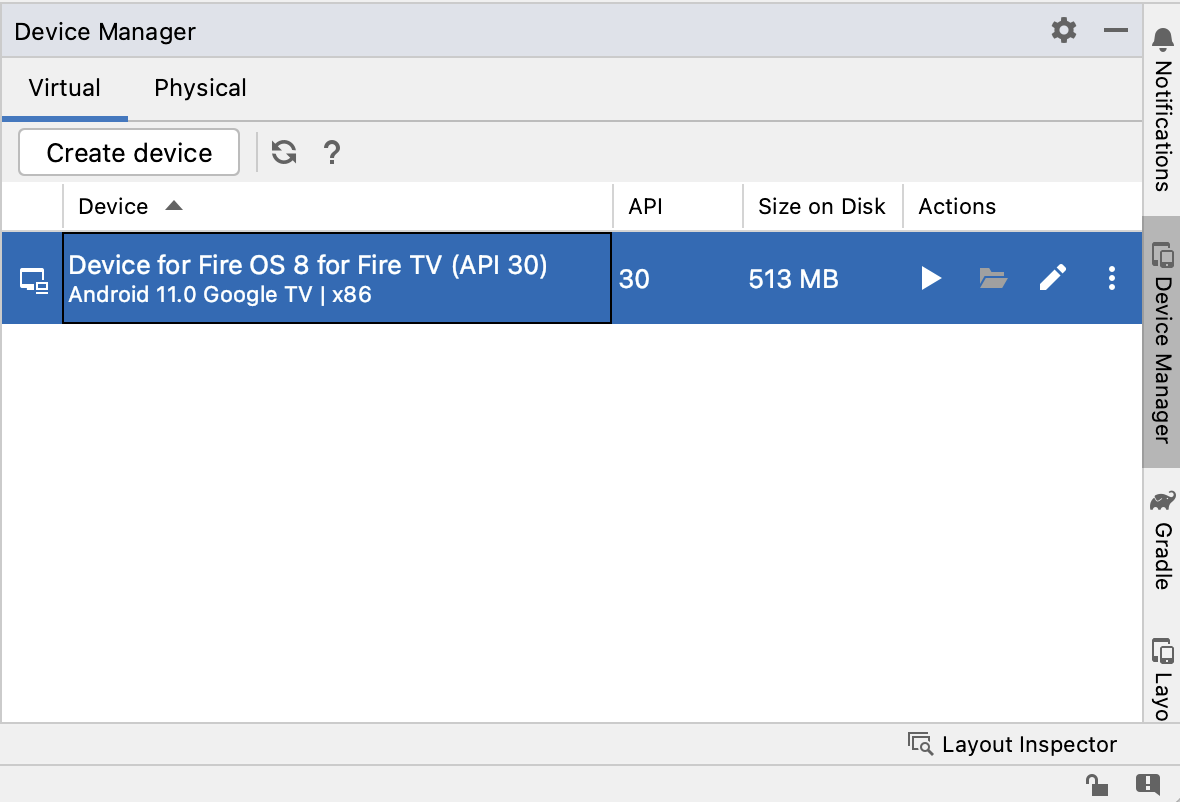Open the Gradle side panel
Screen dimensions: 1180x802
click(1162, 540)
